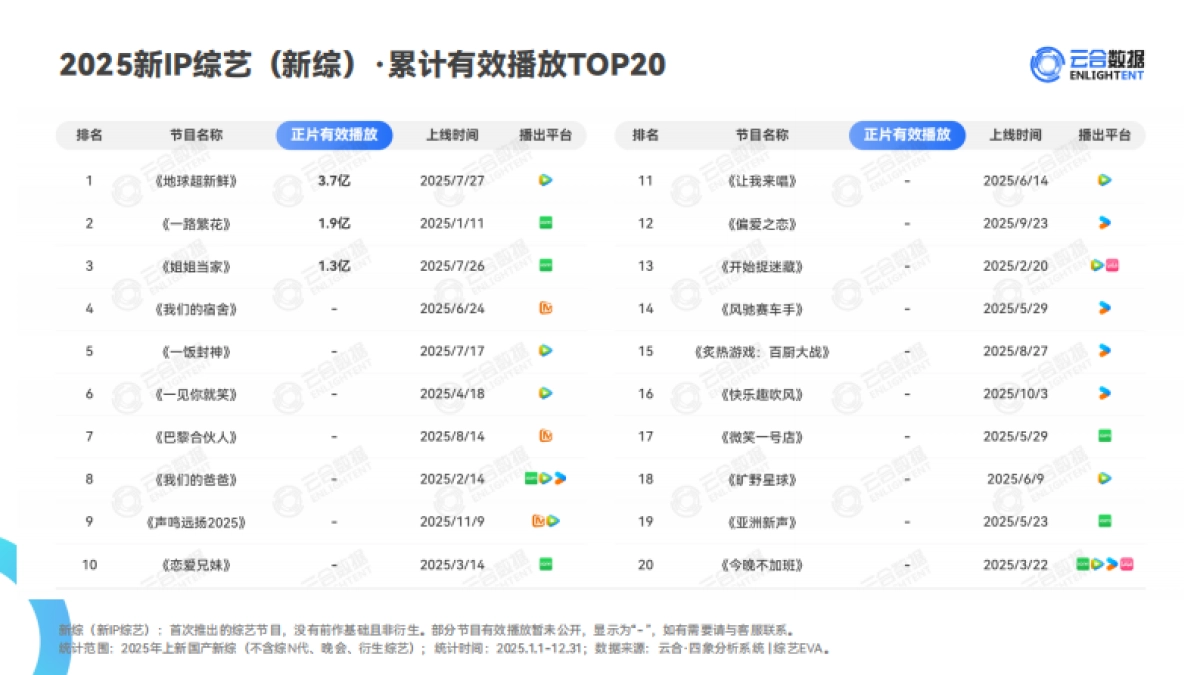Select the Bilibili icon for 《开始捉迷藏》
This screenshot has width=1200, height=675.
[1112, 265]
